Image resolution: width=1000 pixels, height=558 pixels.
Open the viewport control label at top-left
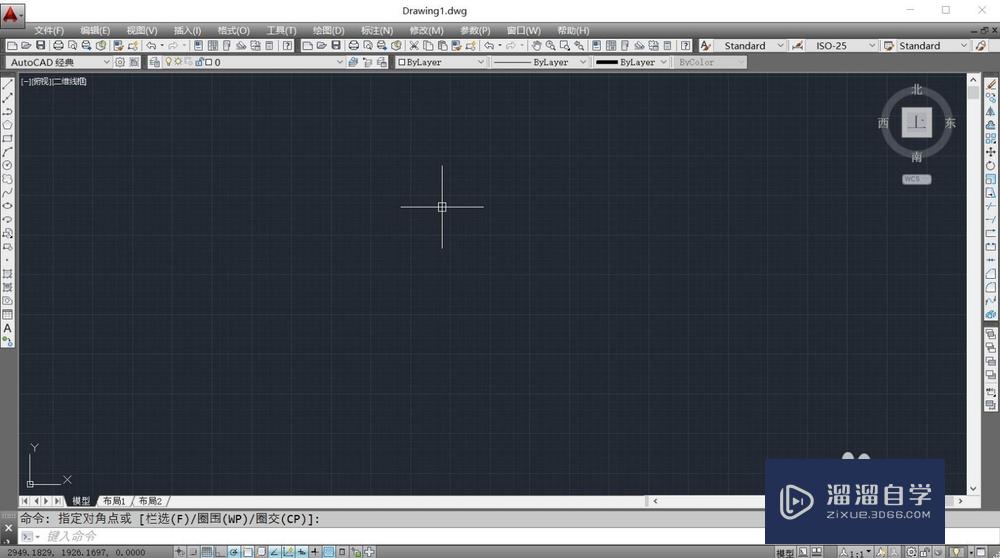[54, 82]
